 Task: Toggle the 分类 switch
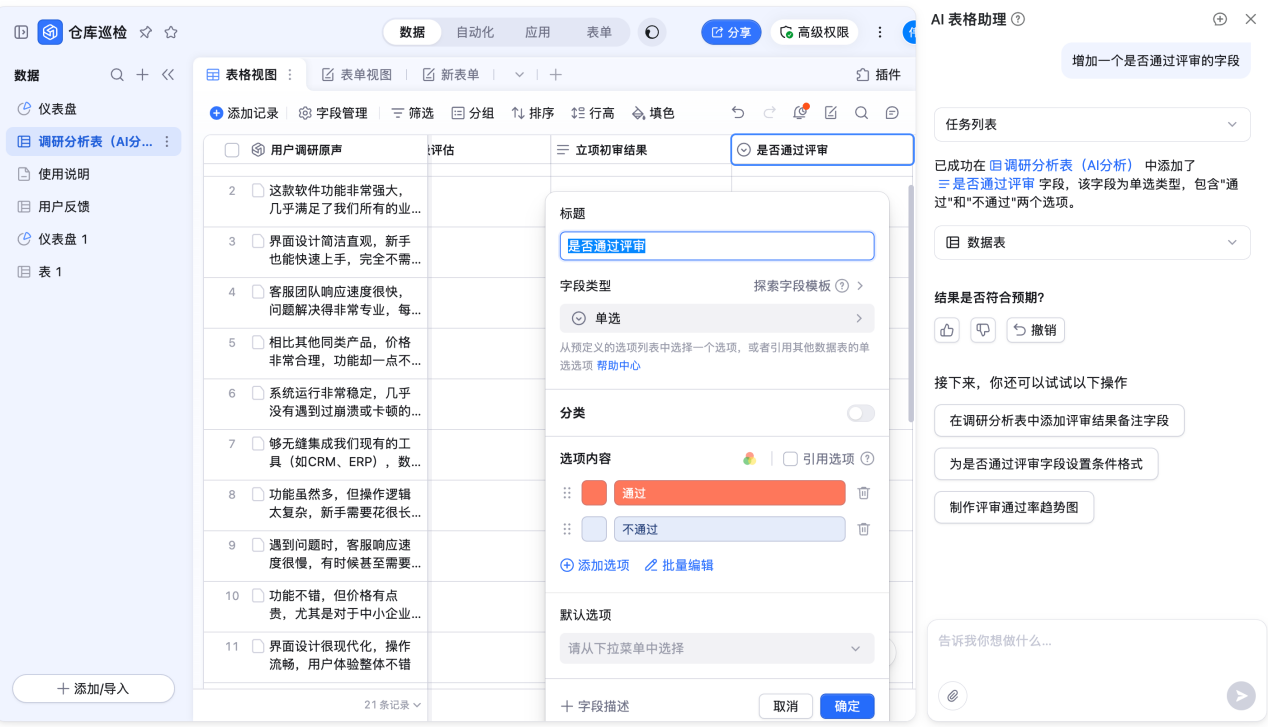click(x=860, y=413)
